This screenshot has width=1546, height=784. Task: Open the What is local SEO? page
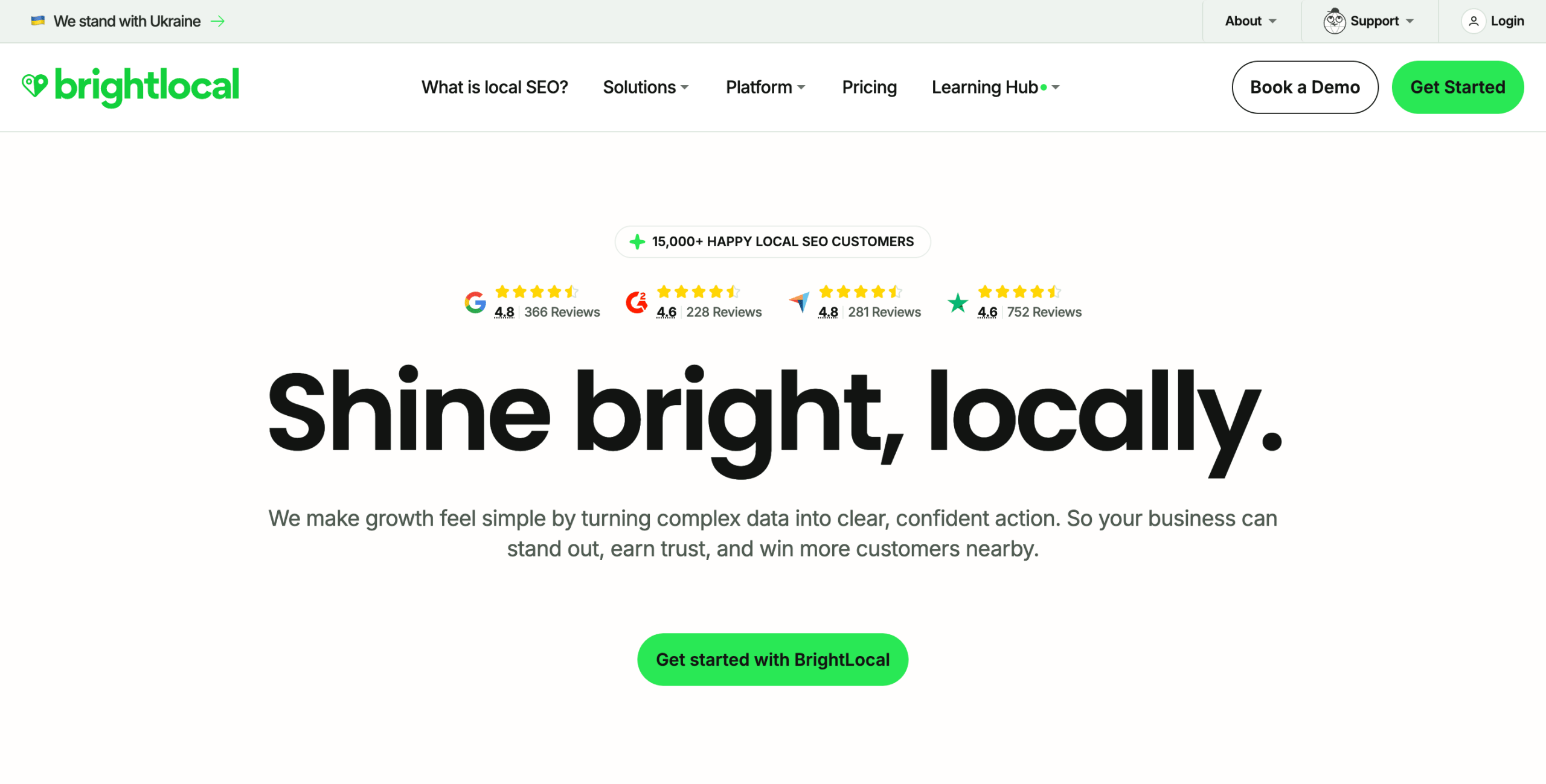click(495, 88)
